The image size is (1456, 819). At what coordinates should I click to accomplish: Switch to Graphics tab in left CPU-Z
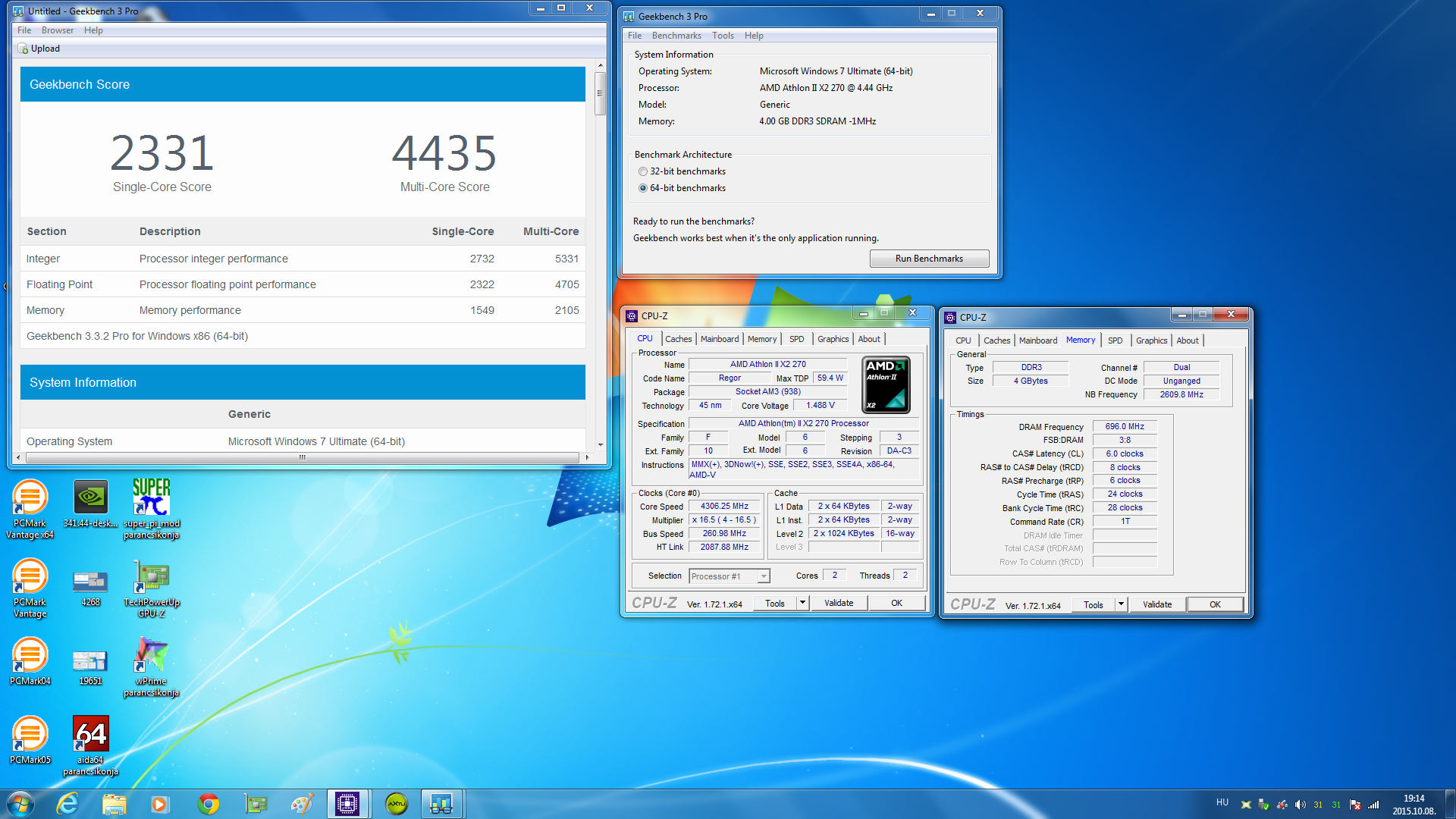click(x=833, y=339)
